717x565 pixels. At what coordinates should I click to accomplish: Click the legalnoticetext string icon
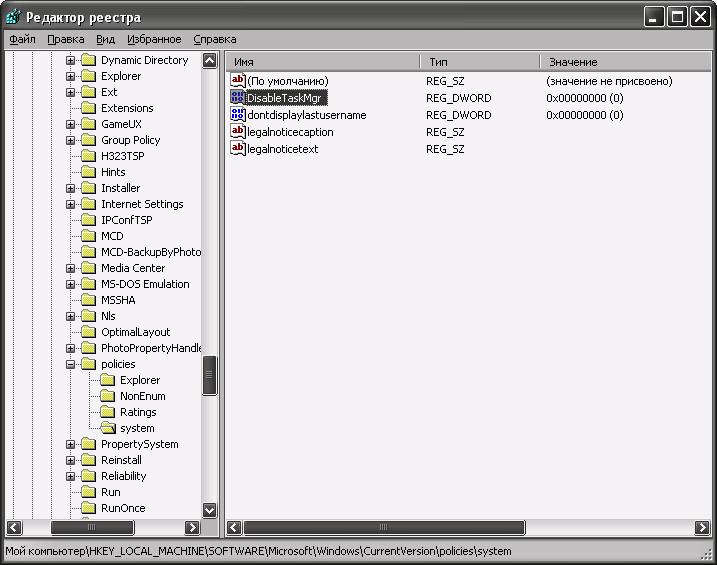(238, 148)
